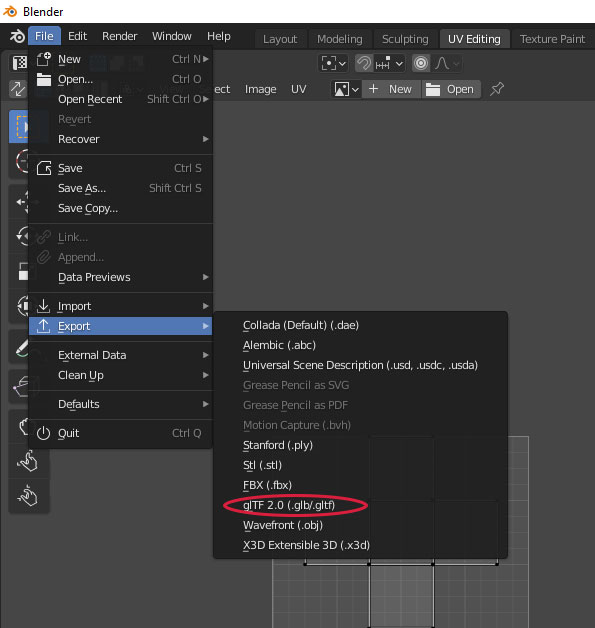Open the Render menu
The image size is (595, 628).
[119, 36]
